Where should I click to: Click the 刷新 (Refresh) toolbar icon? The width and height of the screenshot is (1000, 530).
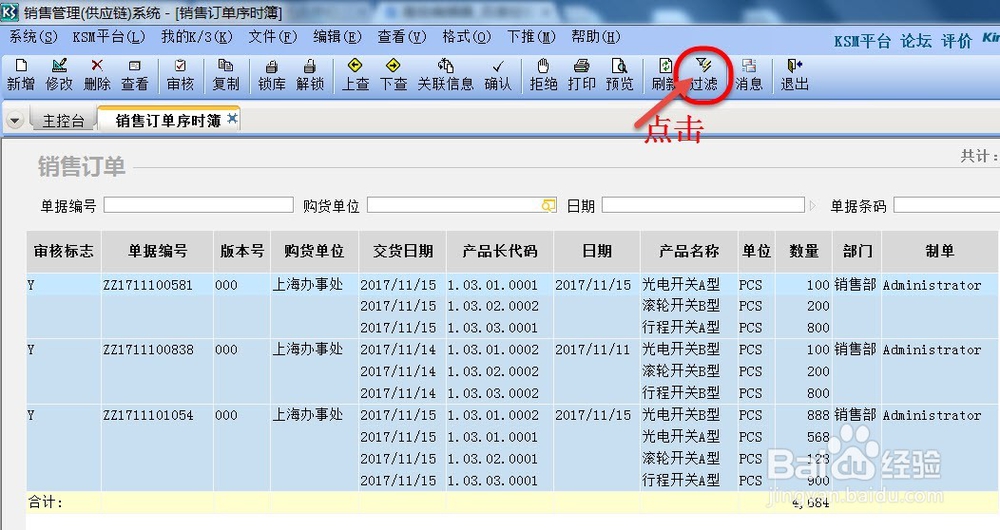(x=665, y=75)
